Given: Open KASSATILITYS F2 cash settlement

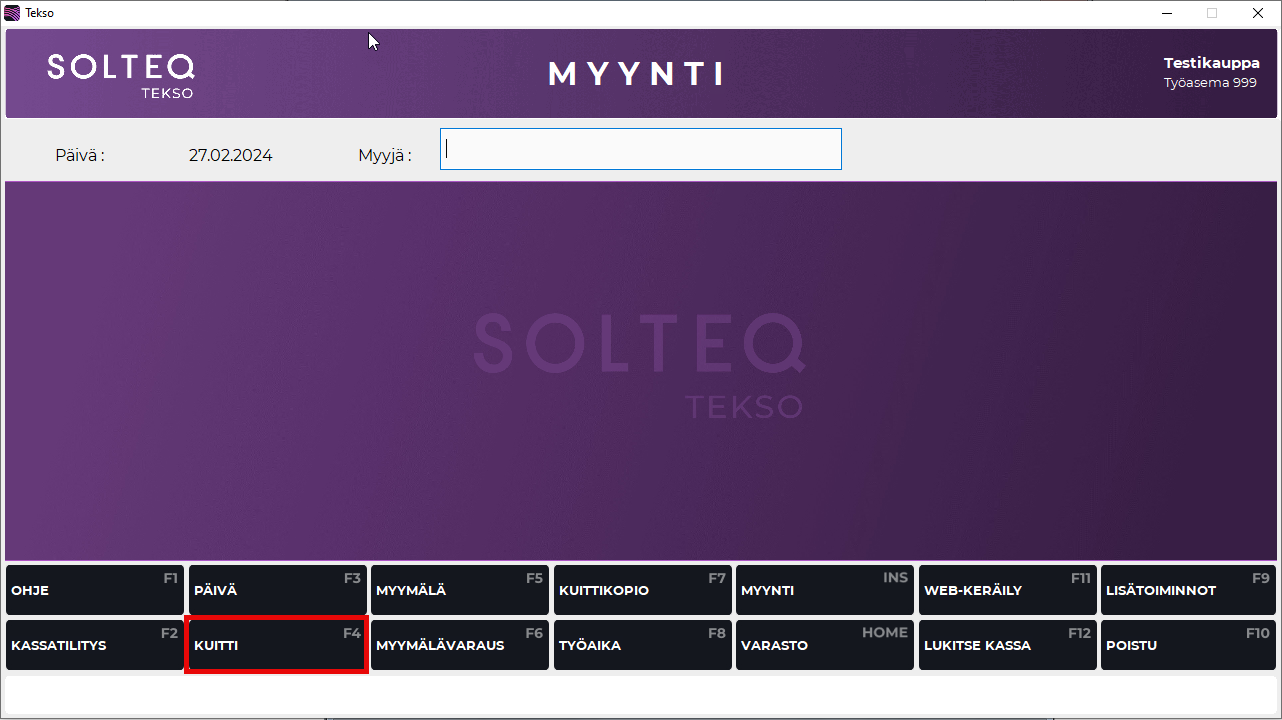Looking at the screenshot, I should pyautogui.click(x=95, y=645).
